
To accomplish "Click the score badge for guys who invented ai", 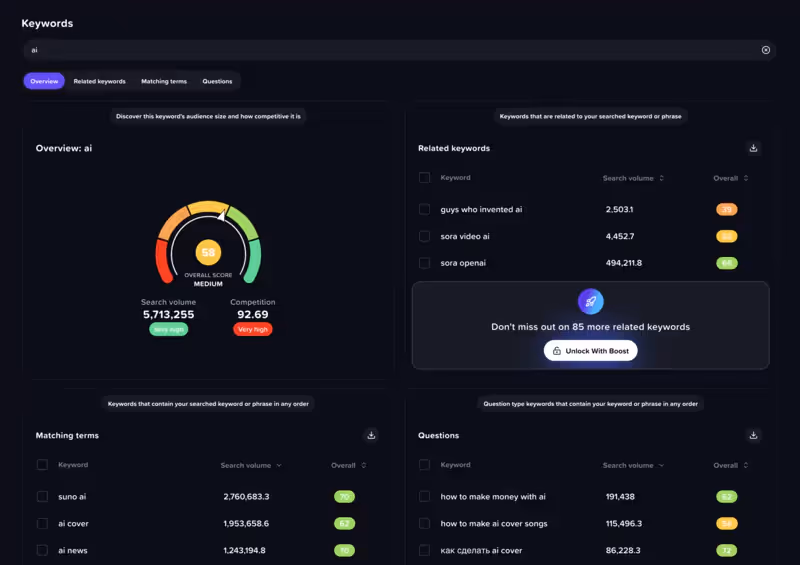I will [727, 209].
